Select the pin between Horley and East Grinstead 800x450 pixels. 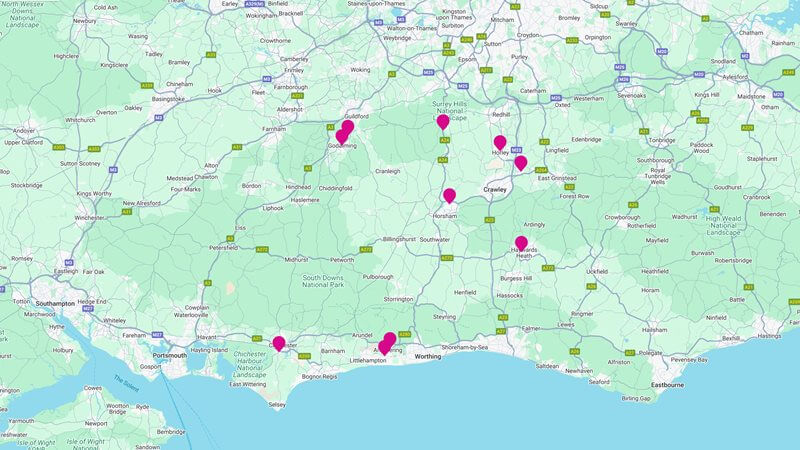coord(520,163)
